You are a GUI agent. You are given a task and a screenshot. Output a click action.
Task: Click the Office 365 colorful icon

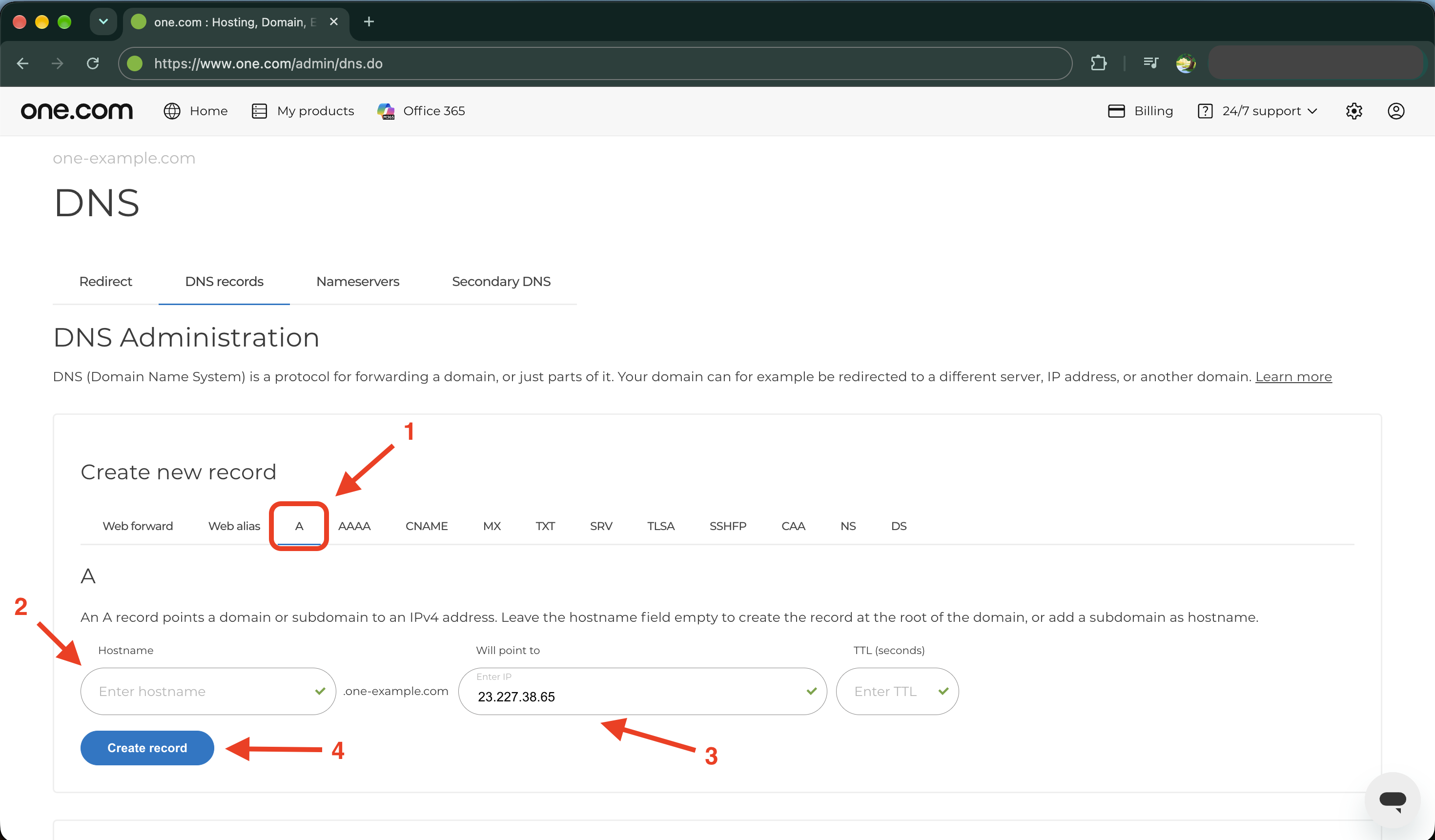(x=386, y=111)
